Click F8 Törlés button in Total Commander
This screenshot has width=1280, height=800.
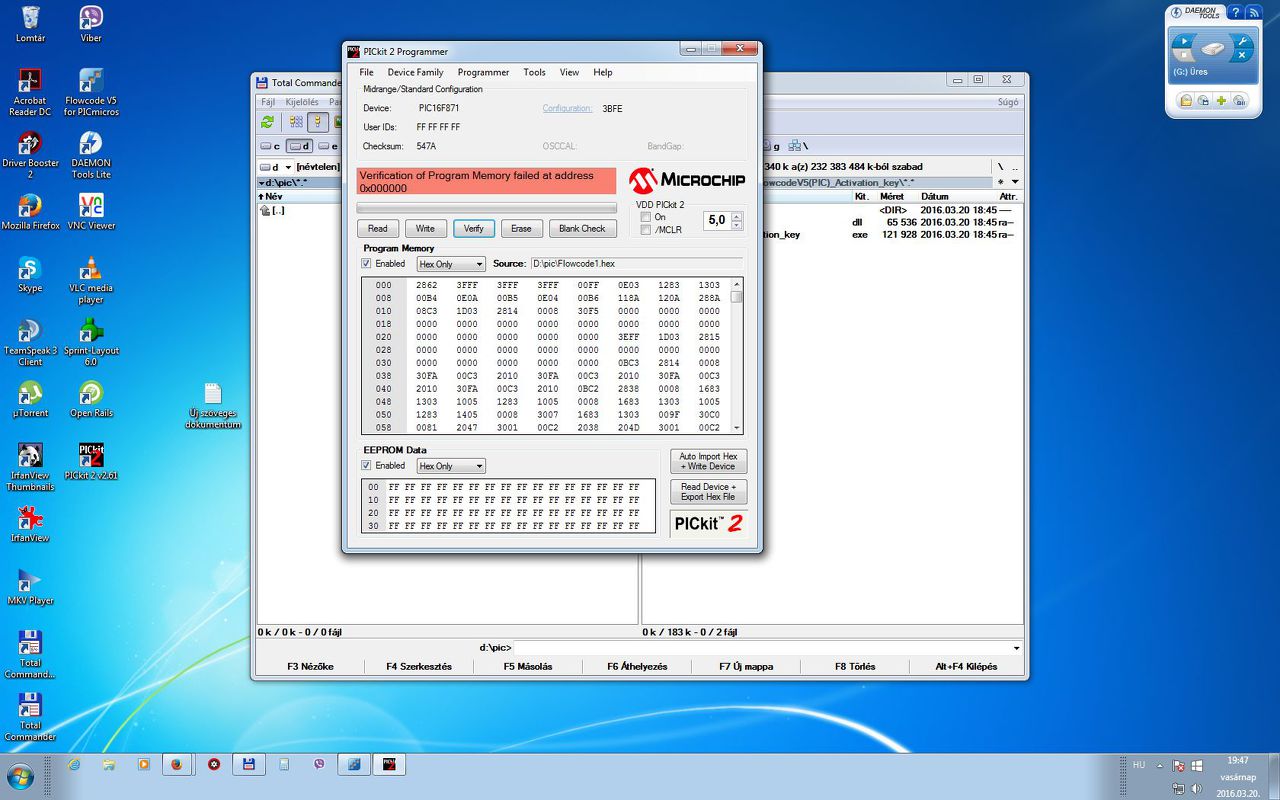click(x=855, y=666)
